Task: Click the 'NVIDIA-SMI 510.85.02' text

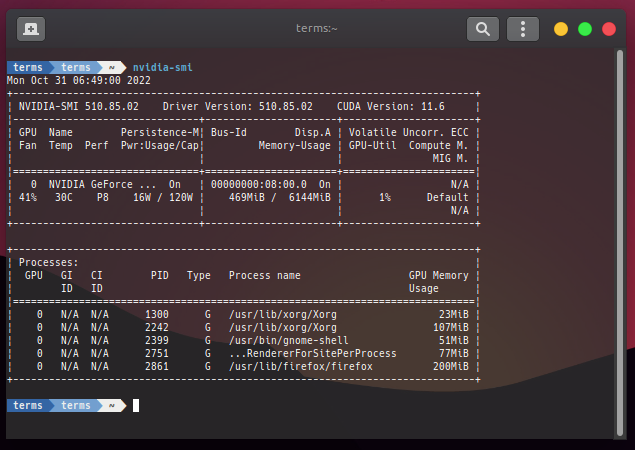Action: tap(79, 106)
